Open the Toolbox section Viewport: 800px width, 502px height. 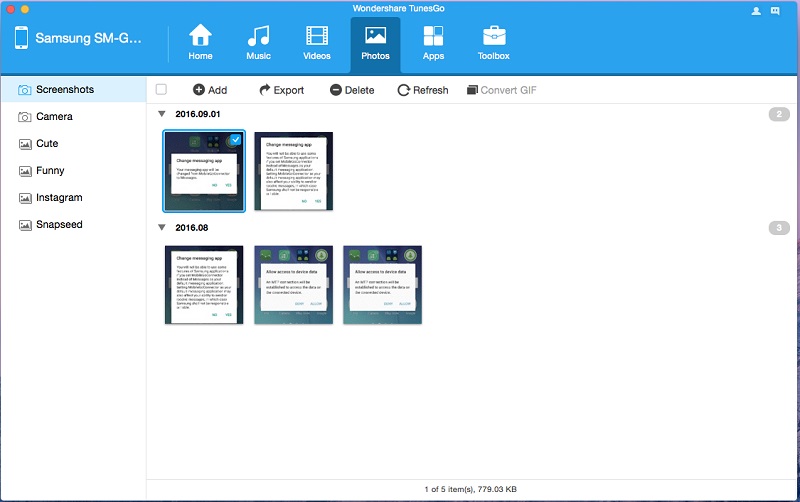click(493, 36)
